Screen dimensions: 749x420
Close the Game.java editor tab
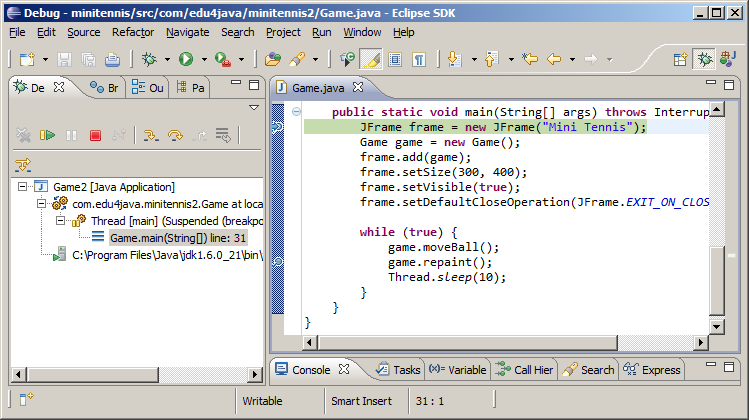coord(358,87)
